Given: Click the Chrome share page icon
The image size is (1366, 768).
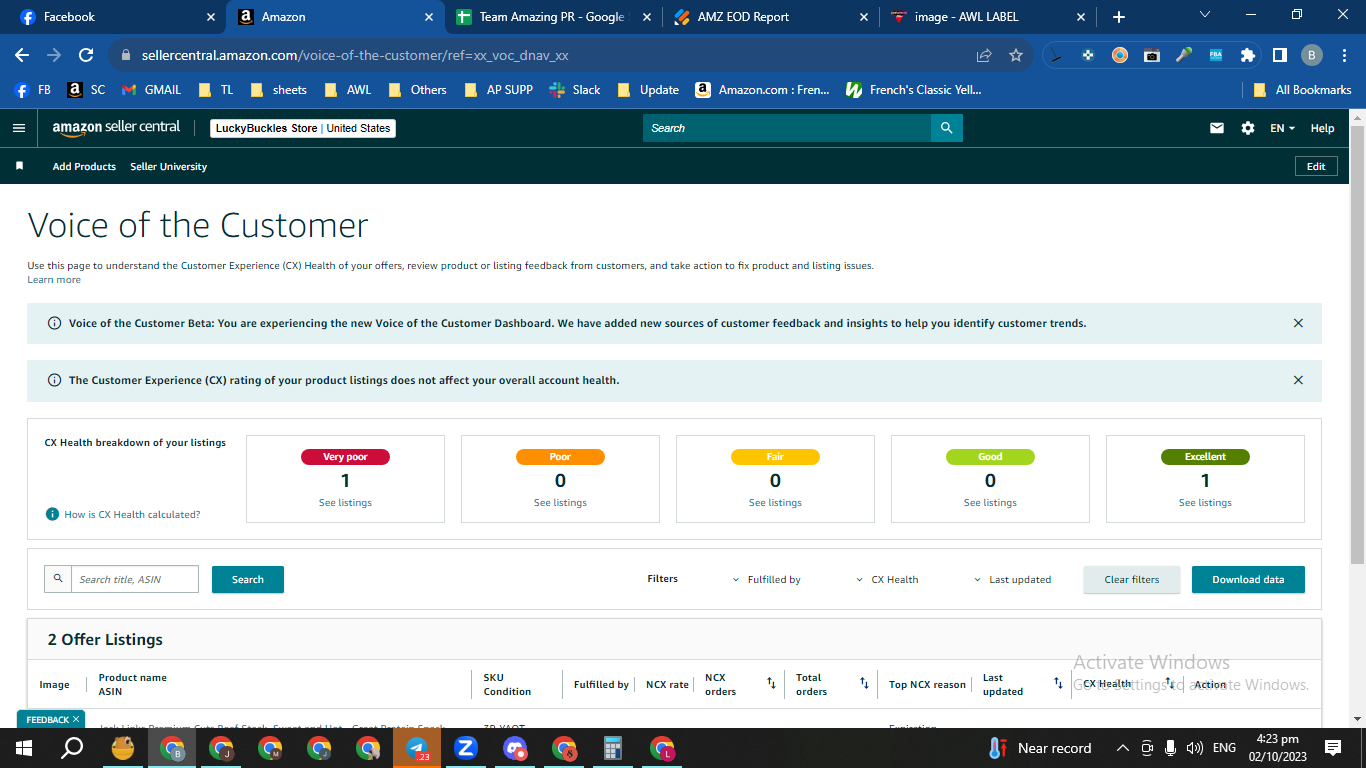Looking at the screenshot, I should 984,56.
